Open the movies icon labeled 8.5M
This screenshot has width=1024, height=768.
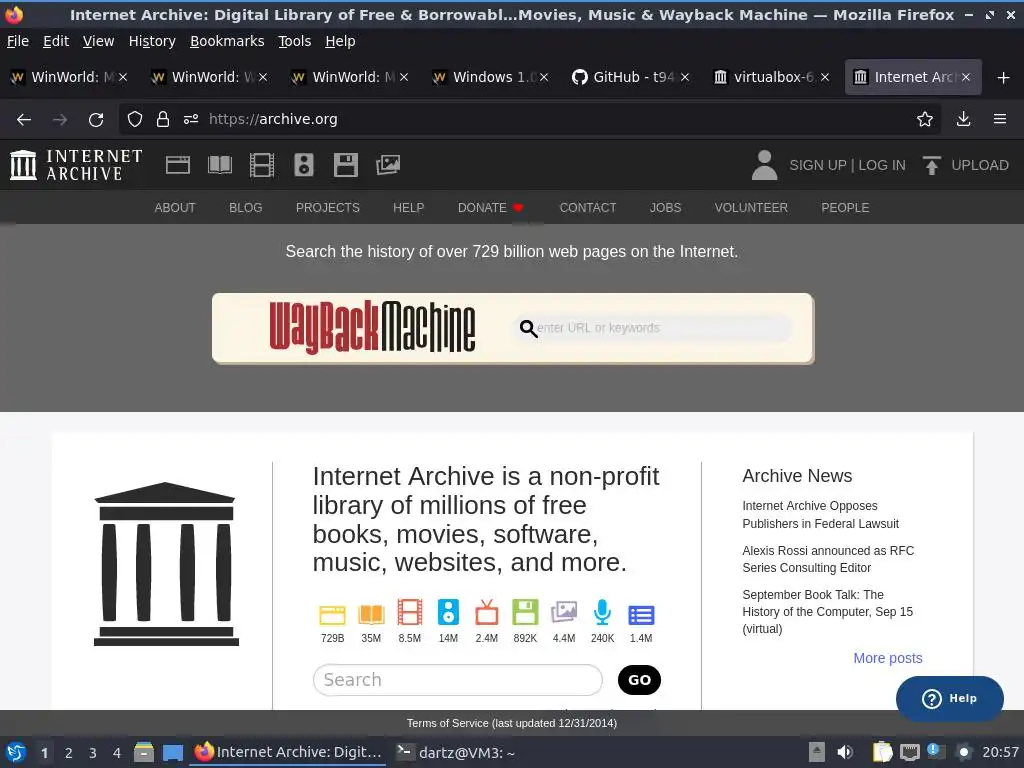409,613
